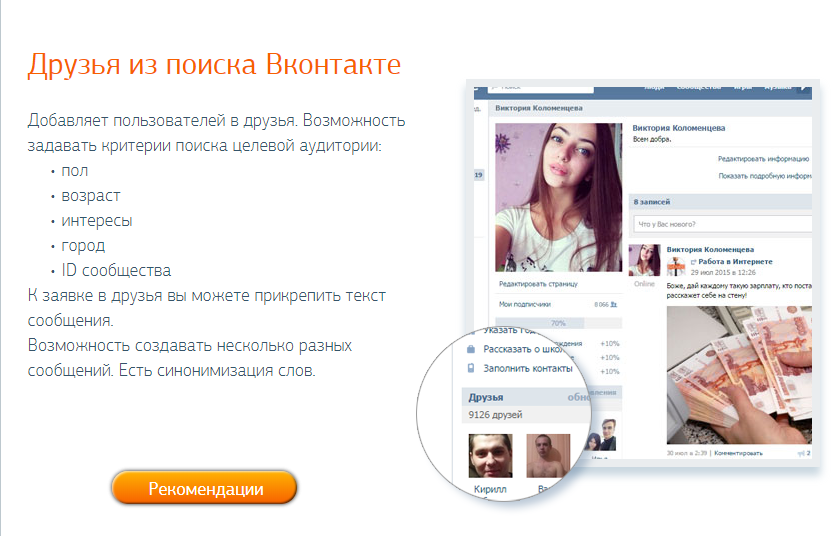840x536 pixels.
Task: Click the Рассказать о школе link
Action: click(x=524, y=349)
